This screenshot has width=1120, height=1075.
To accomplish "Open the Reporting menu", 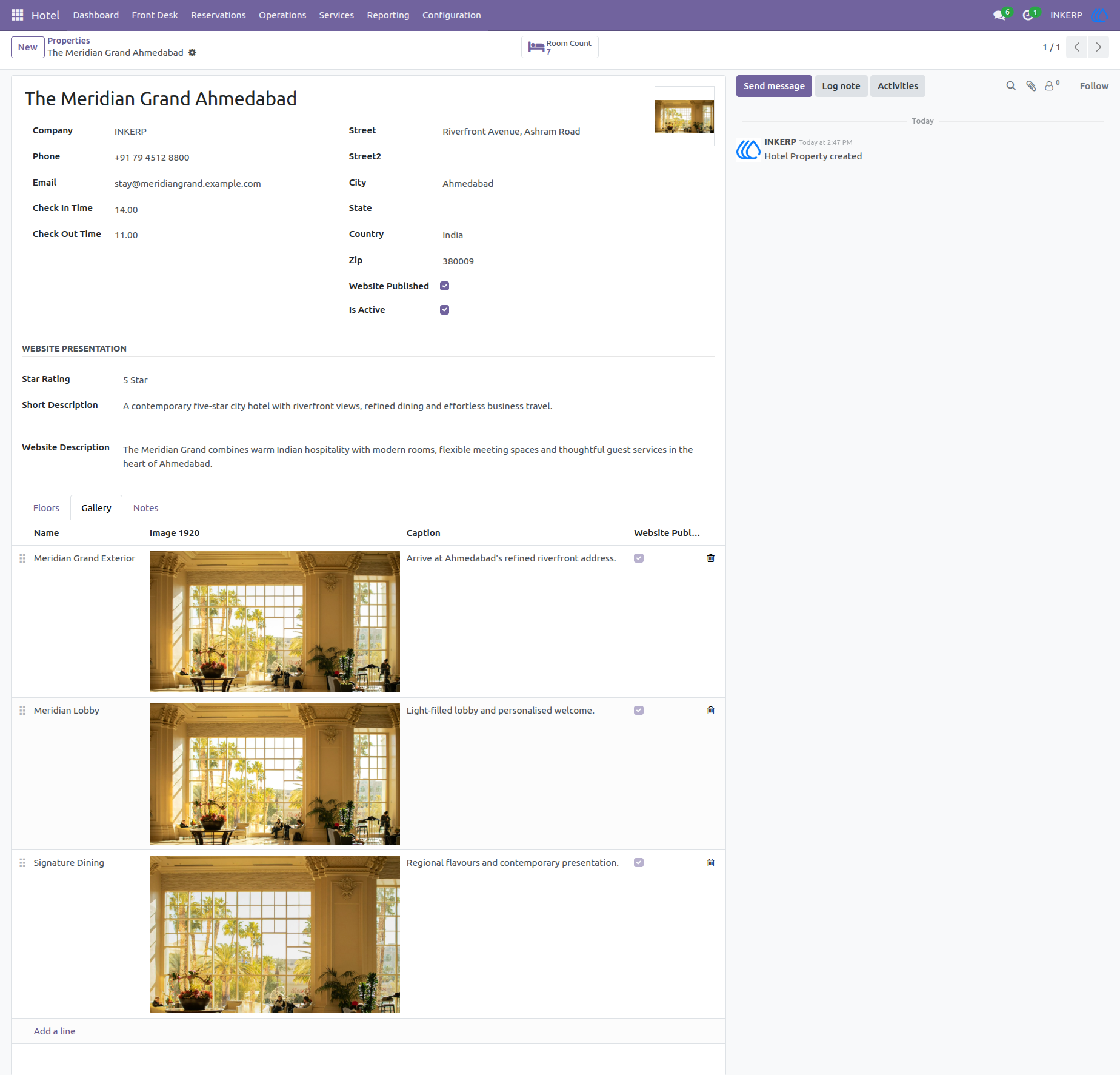I will click(388, 15).
